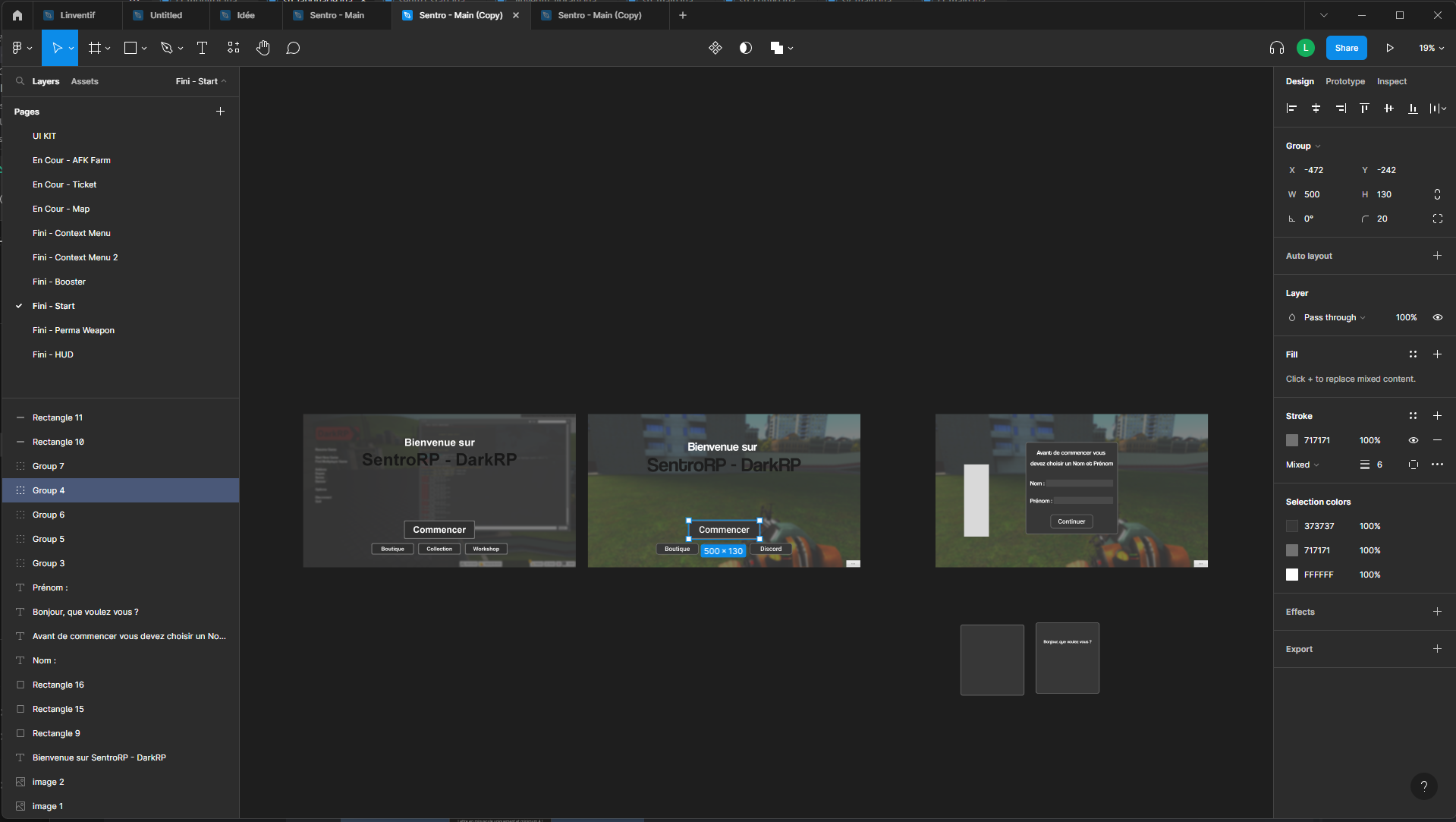The height and width of the screenshot is (822, 1456).
Task: Select the Group 7 layer
Action: tap(121, 466)
